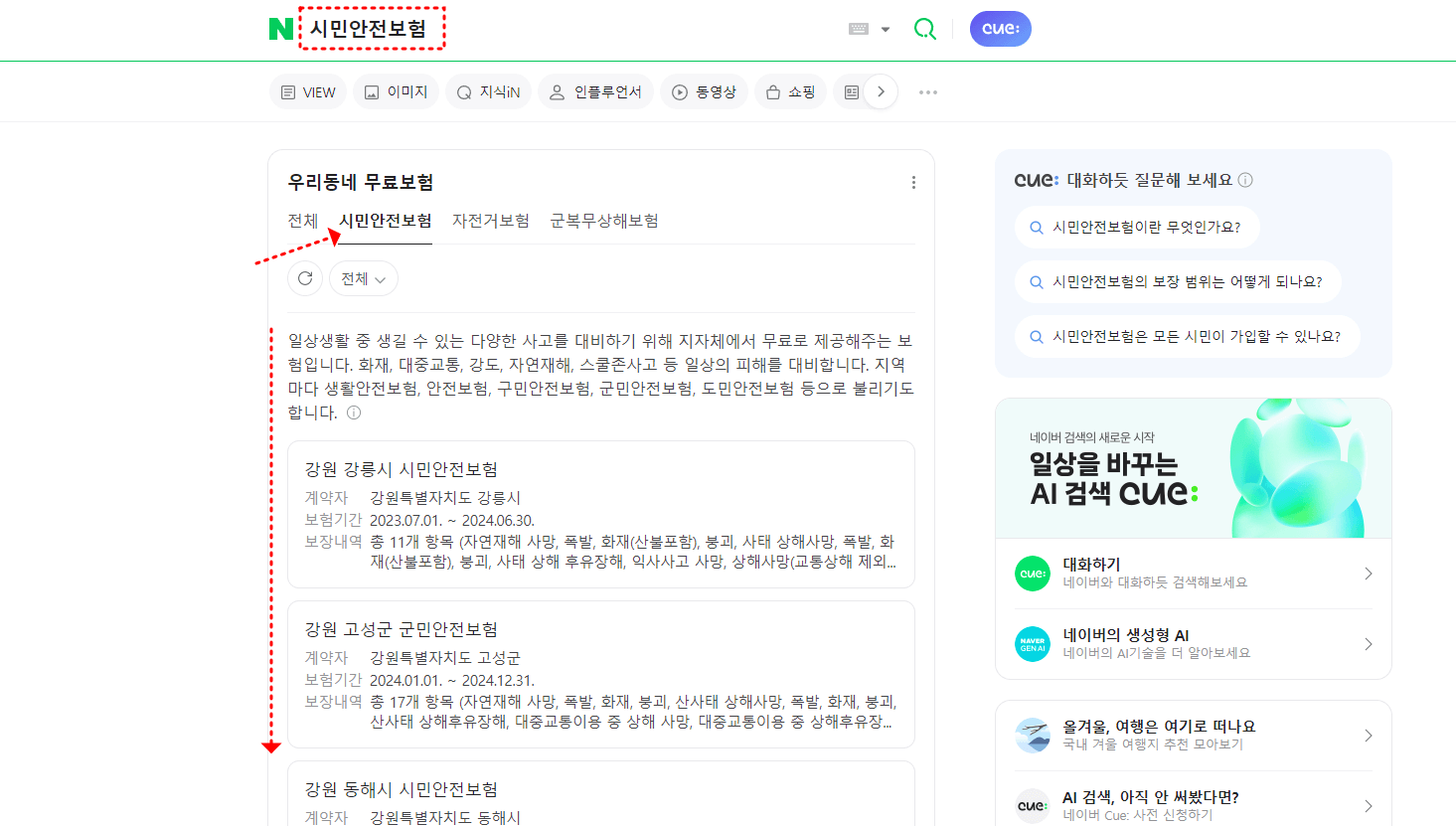1456x826 pixels.
Task: Refresh the 우리동네 무료보험 results list
Action: pos(305,278)
